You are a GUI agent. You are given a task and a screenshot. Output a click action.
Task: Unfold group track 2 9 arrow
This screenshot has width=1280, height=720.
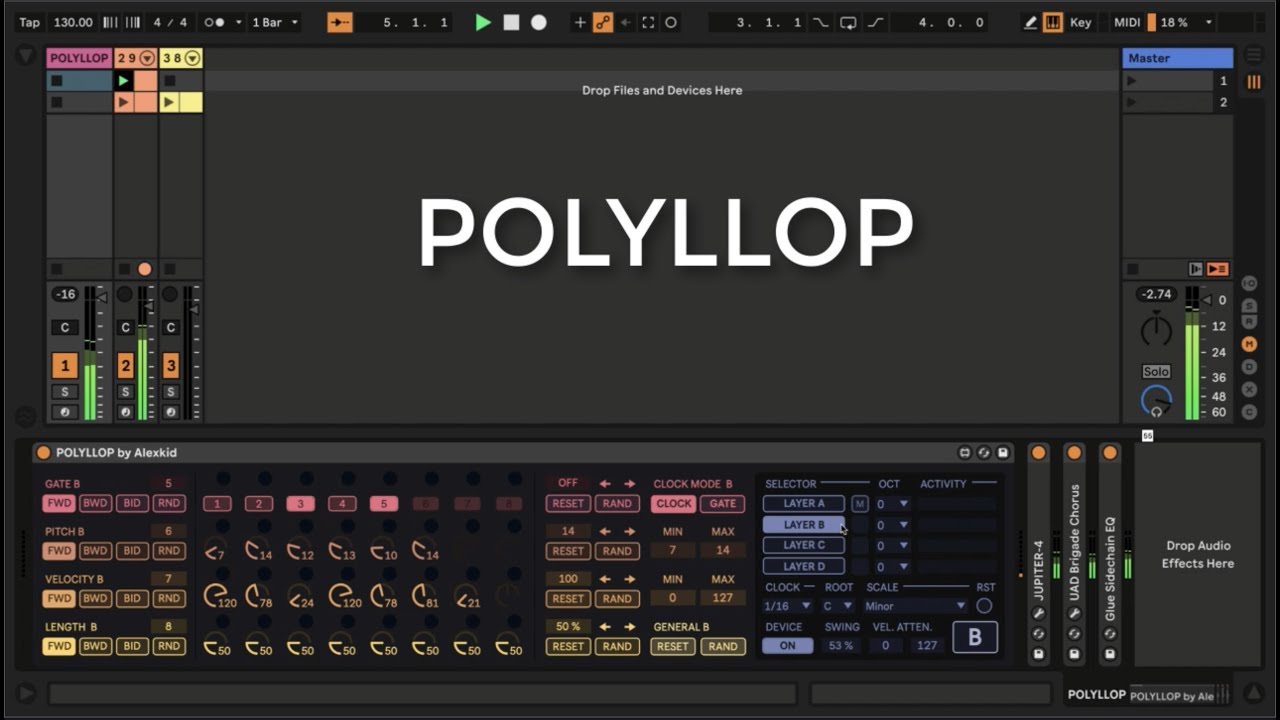(148, 58)
